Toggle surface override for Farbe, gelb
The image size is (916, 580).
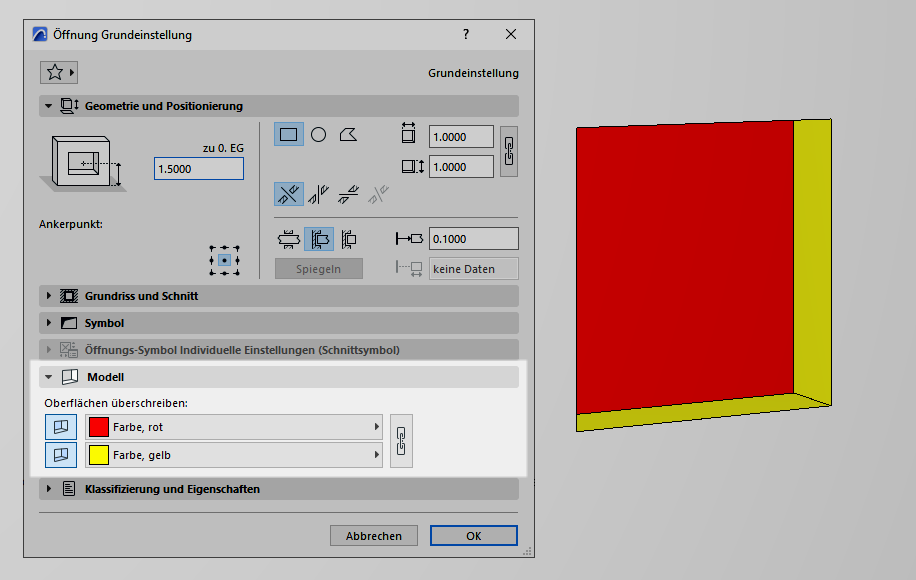coord(61,455)
